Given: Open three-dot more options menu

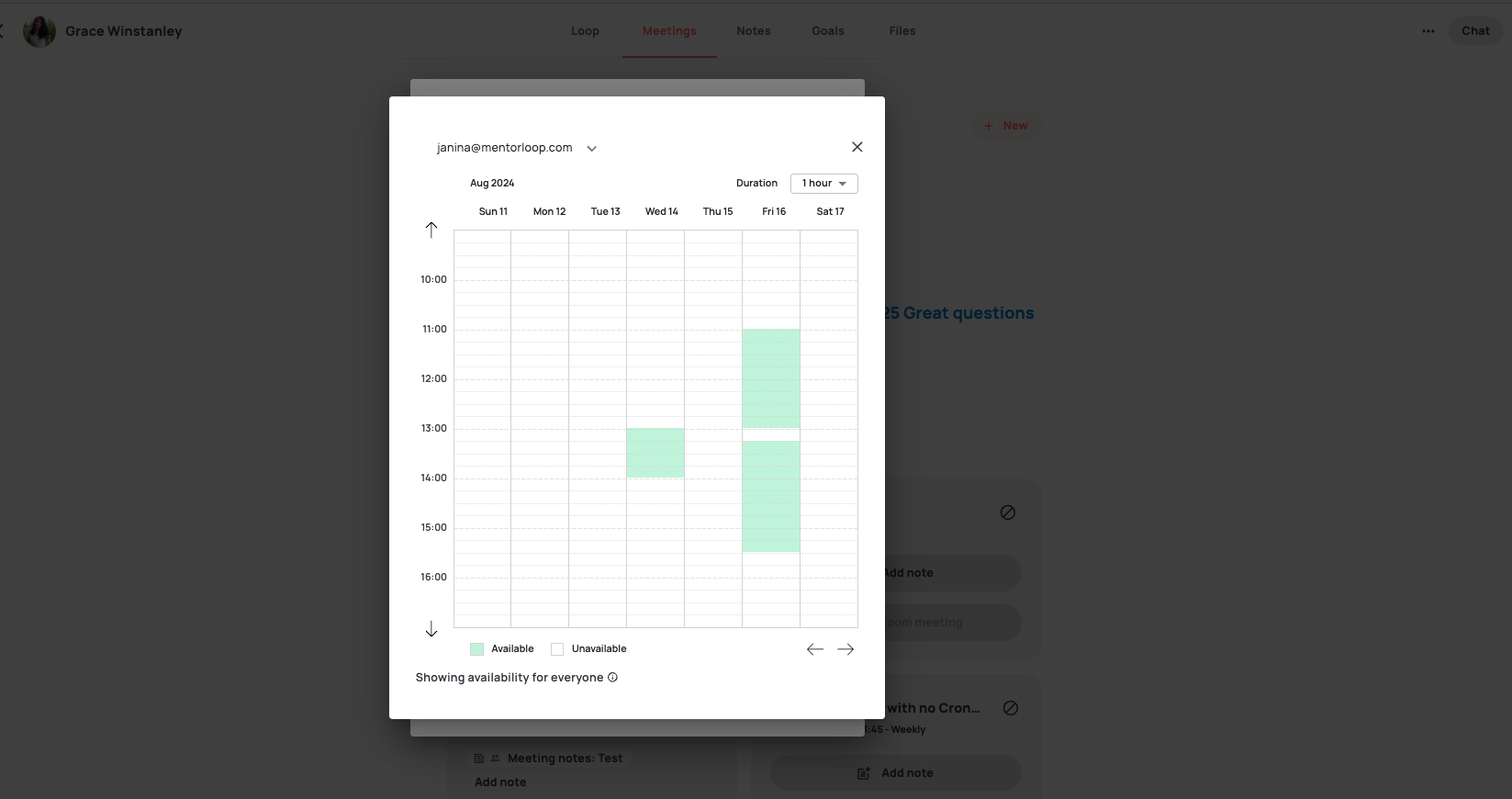Looking at the screenshot, I should pos(1428,31).
